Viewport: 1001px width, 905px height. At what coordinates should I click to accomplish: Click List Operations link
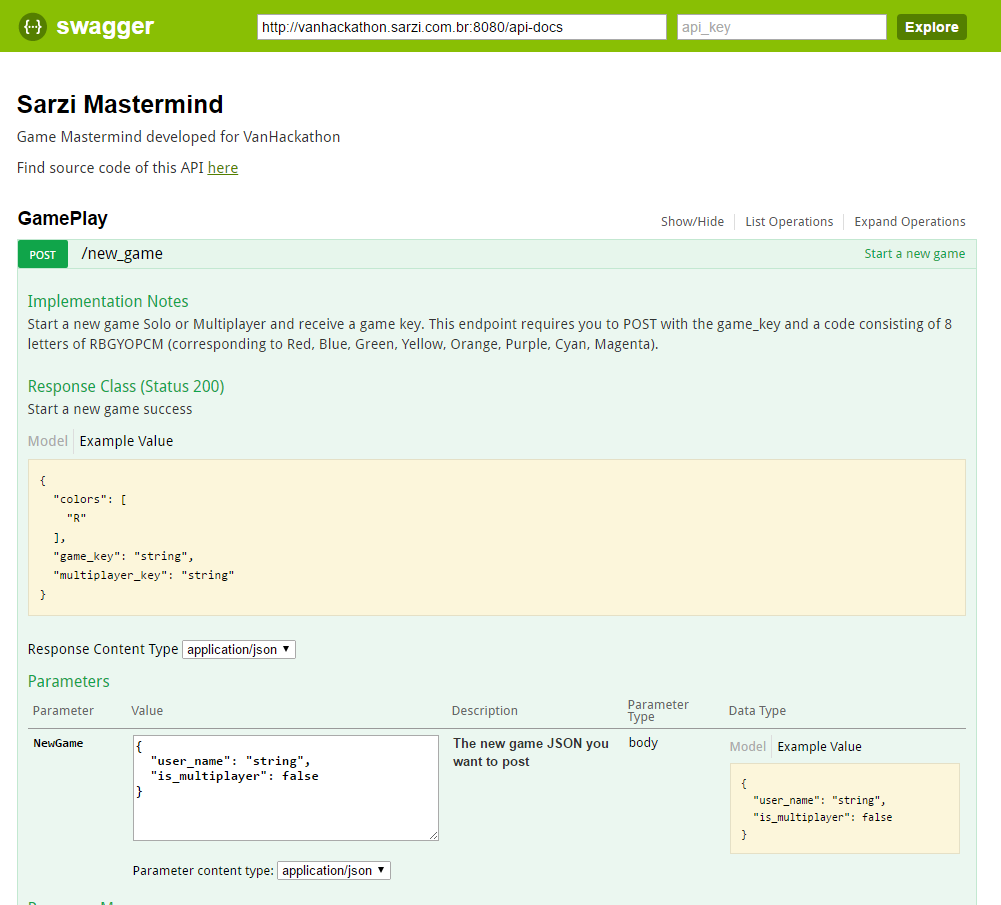click(789, 221)
